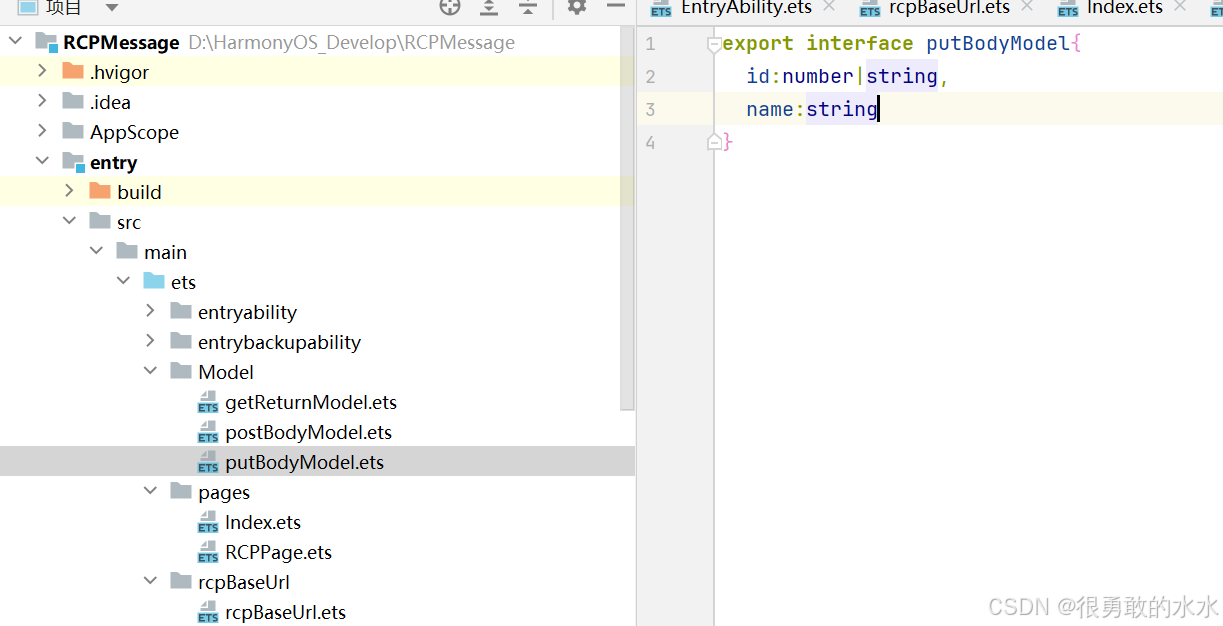Open RCPPage.ets in the tree

coord(278,553)
